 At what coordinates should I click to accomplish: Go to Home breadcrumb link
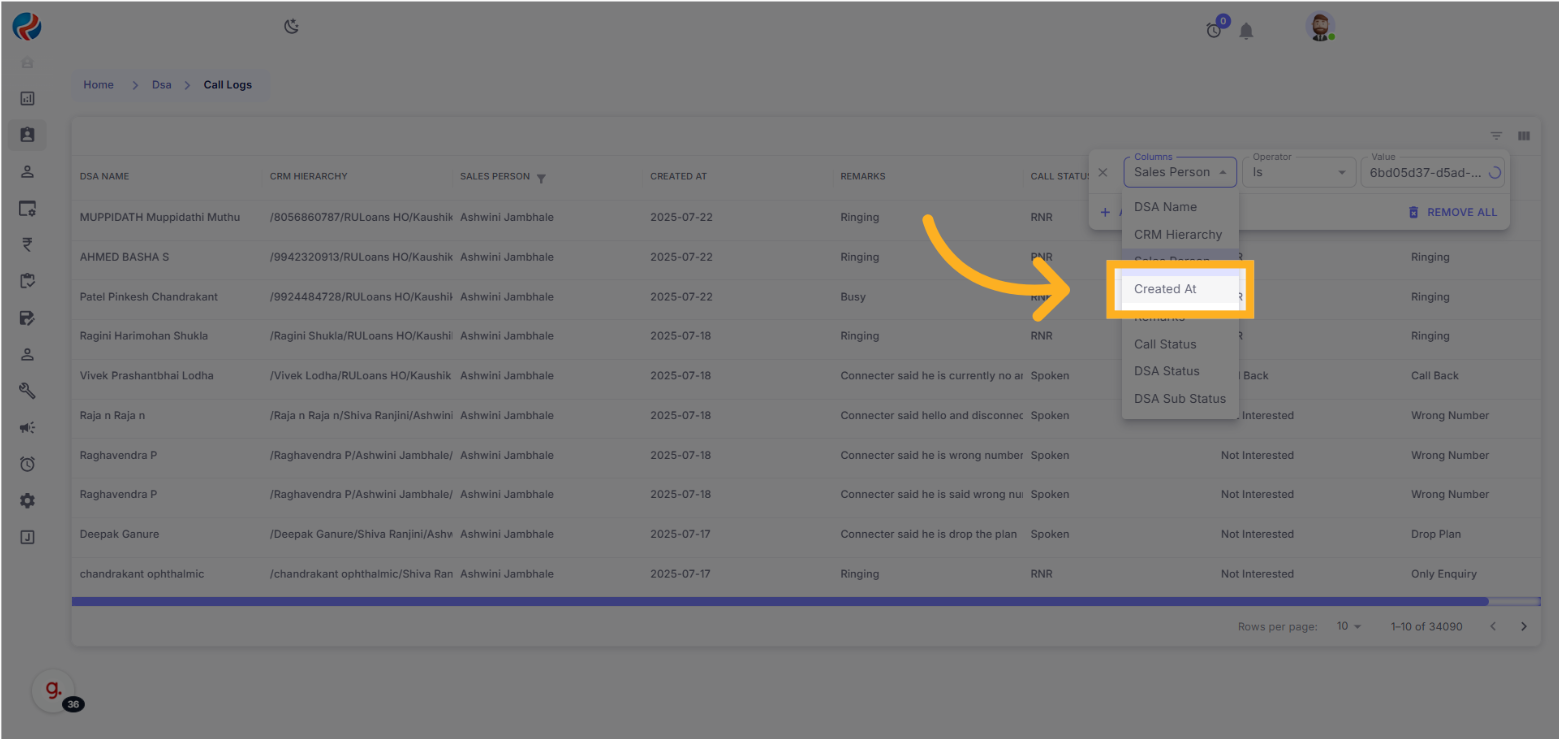[98, 85]
